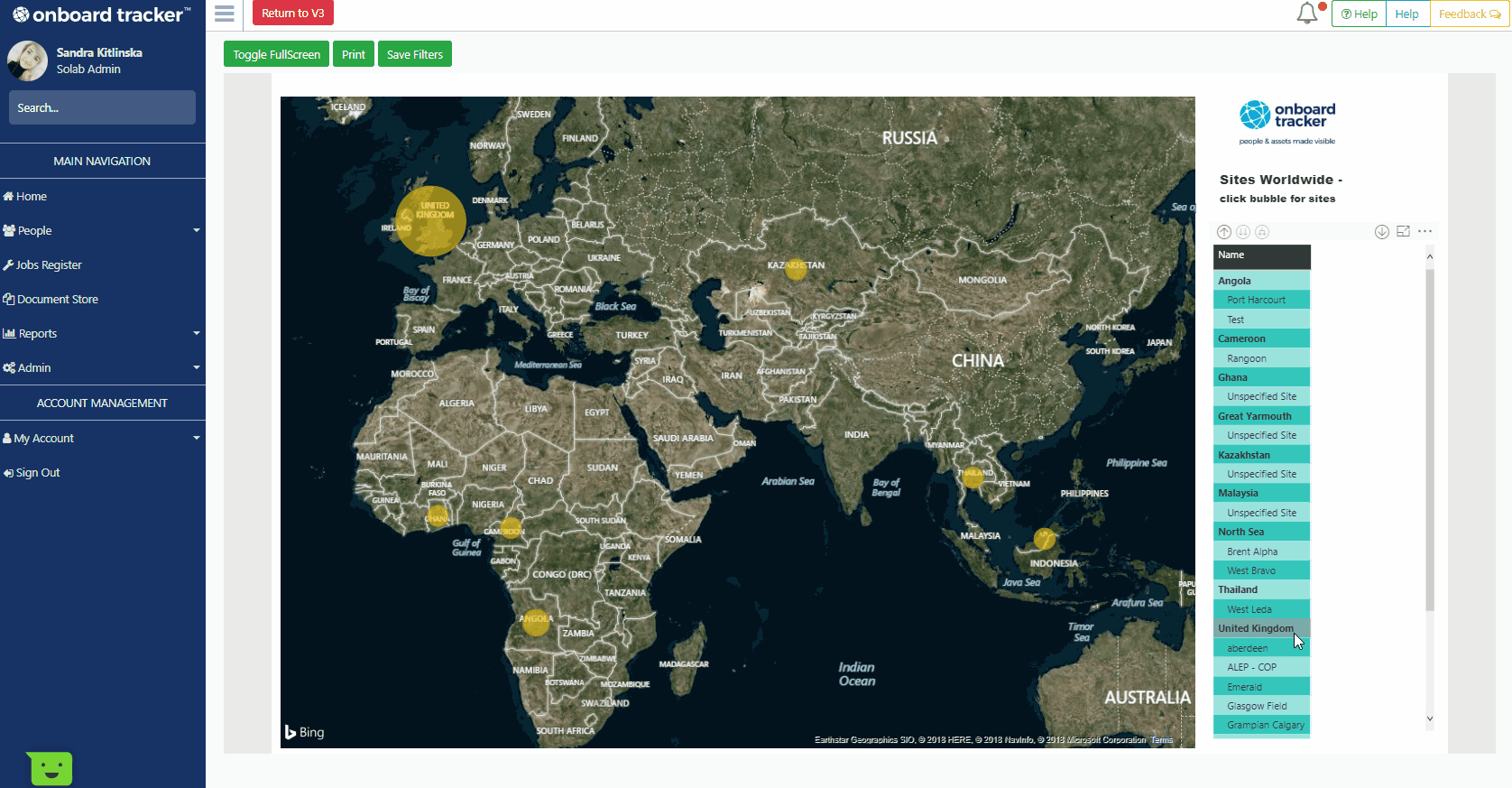The height and width of the screenshot is (788, 1512).
Task: Click the Return to V3 button
Action: point(292,14)
